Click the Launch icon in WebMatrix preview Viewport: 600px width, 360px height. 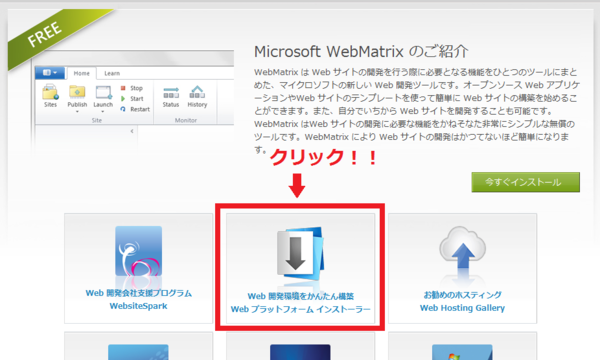point(103,92)
